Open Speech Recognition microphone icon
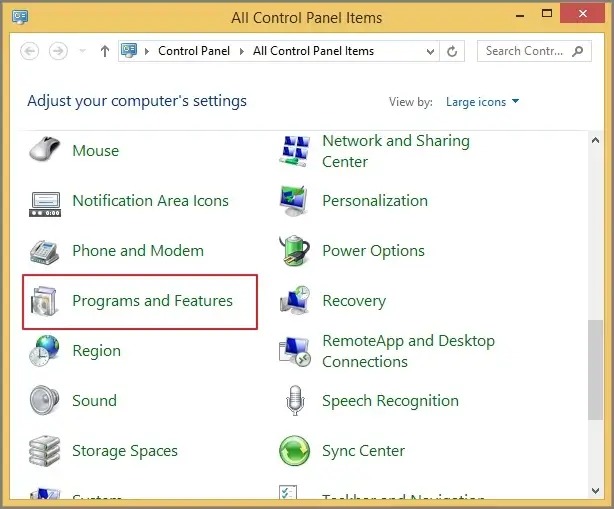Image resolution: width=614 pixels, height=509 pixels. click(295, 401)
